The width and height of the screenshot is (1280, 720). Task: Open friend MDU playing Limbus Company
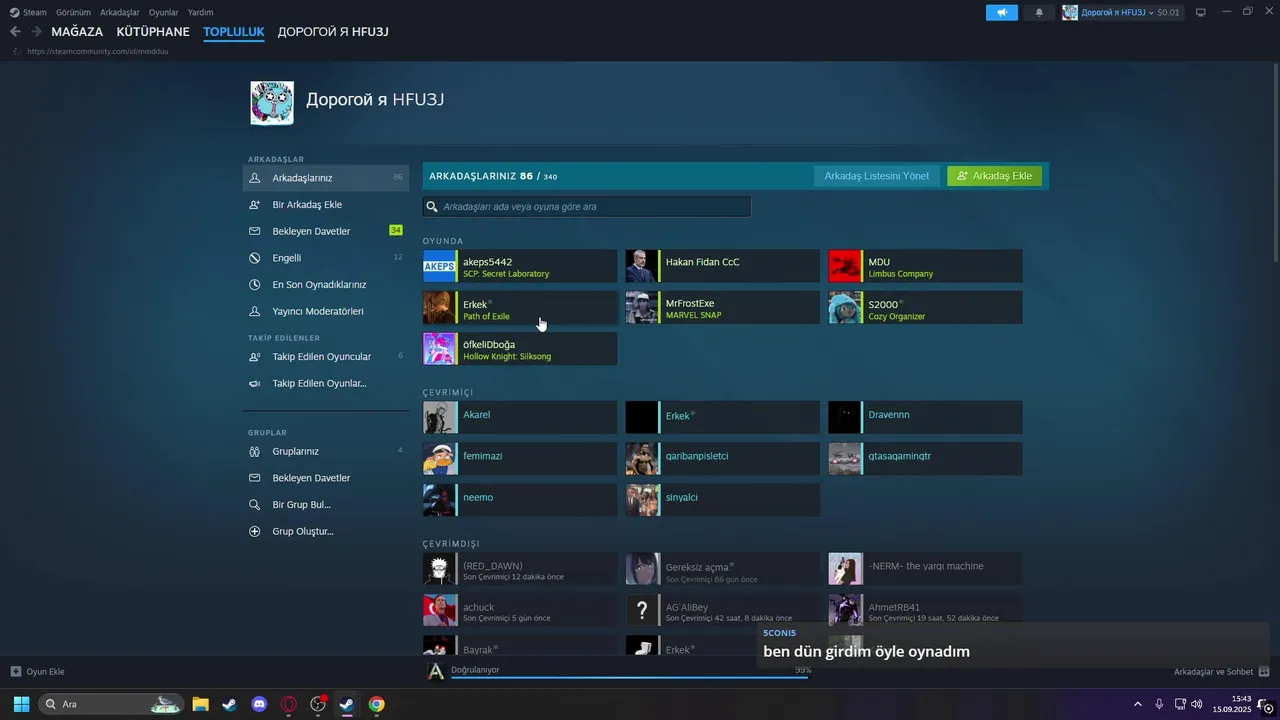click(926, 266)
